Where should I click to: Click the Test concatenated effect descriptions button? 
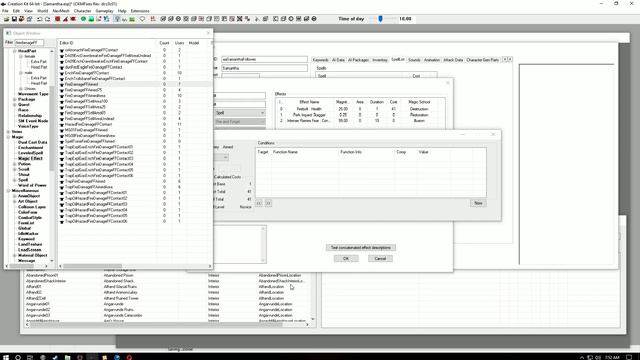[x=361, y=248]
